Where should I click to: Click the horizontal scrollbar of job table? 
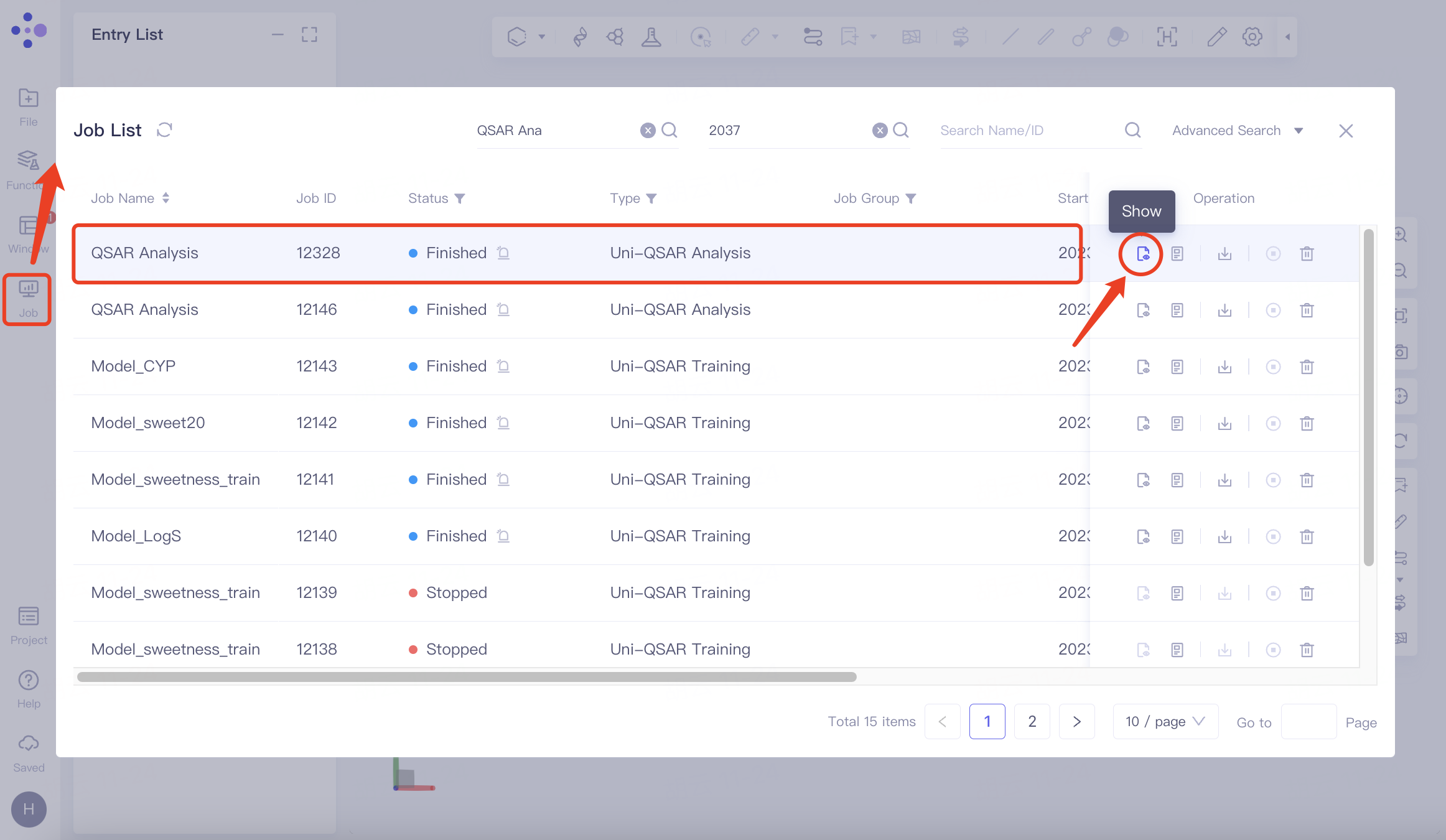tap(467, 677)
